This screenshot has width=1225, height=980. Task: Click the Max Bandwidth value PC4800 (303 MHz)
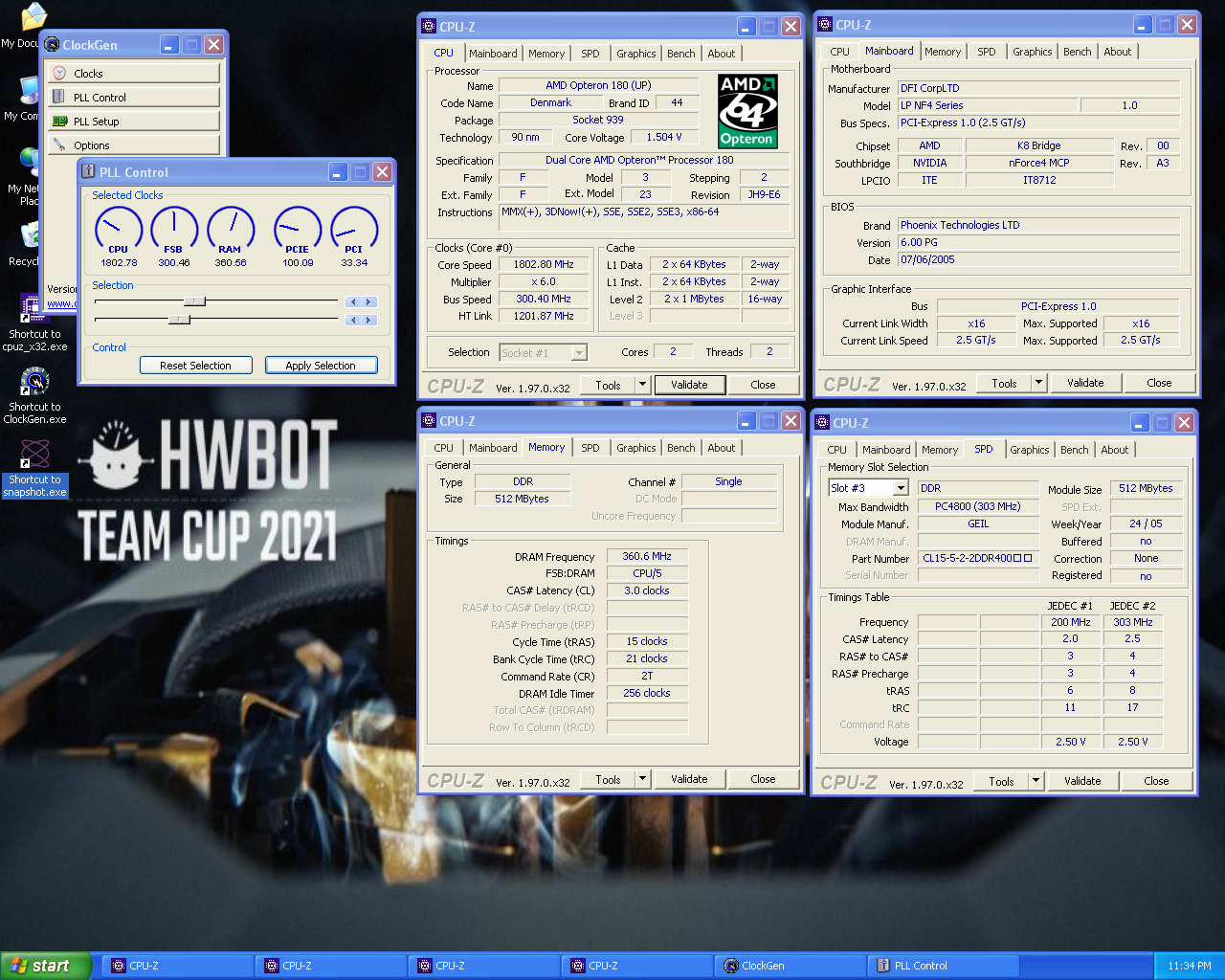[978, 506]
